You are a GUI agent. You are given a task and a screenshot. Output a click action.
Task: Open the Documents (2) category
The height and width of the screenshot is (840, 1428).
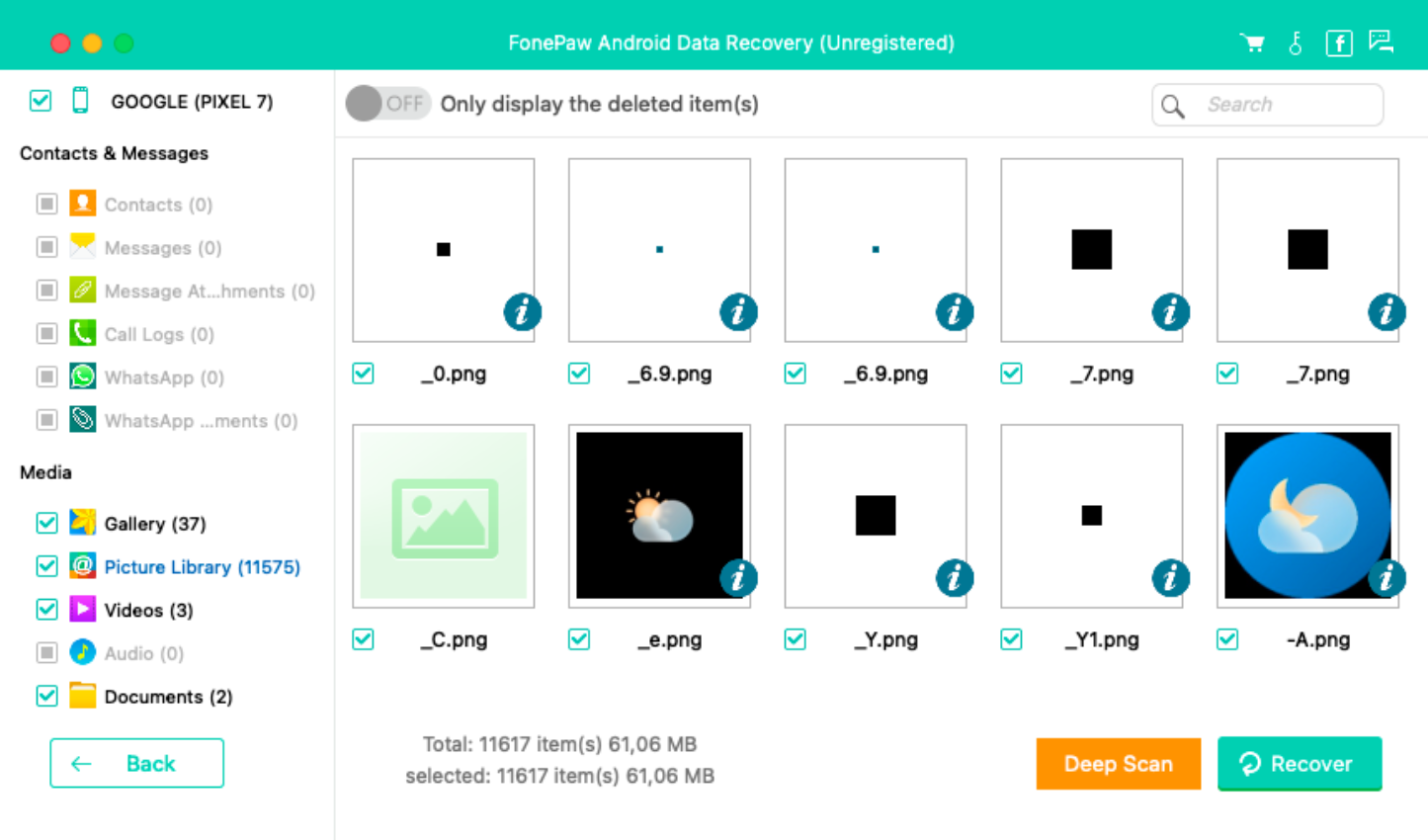[168, 697]
